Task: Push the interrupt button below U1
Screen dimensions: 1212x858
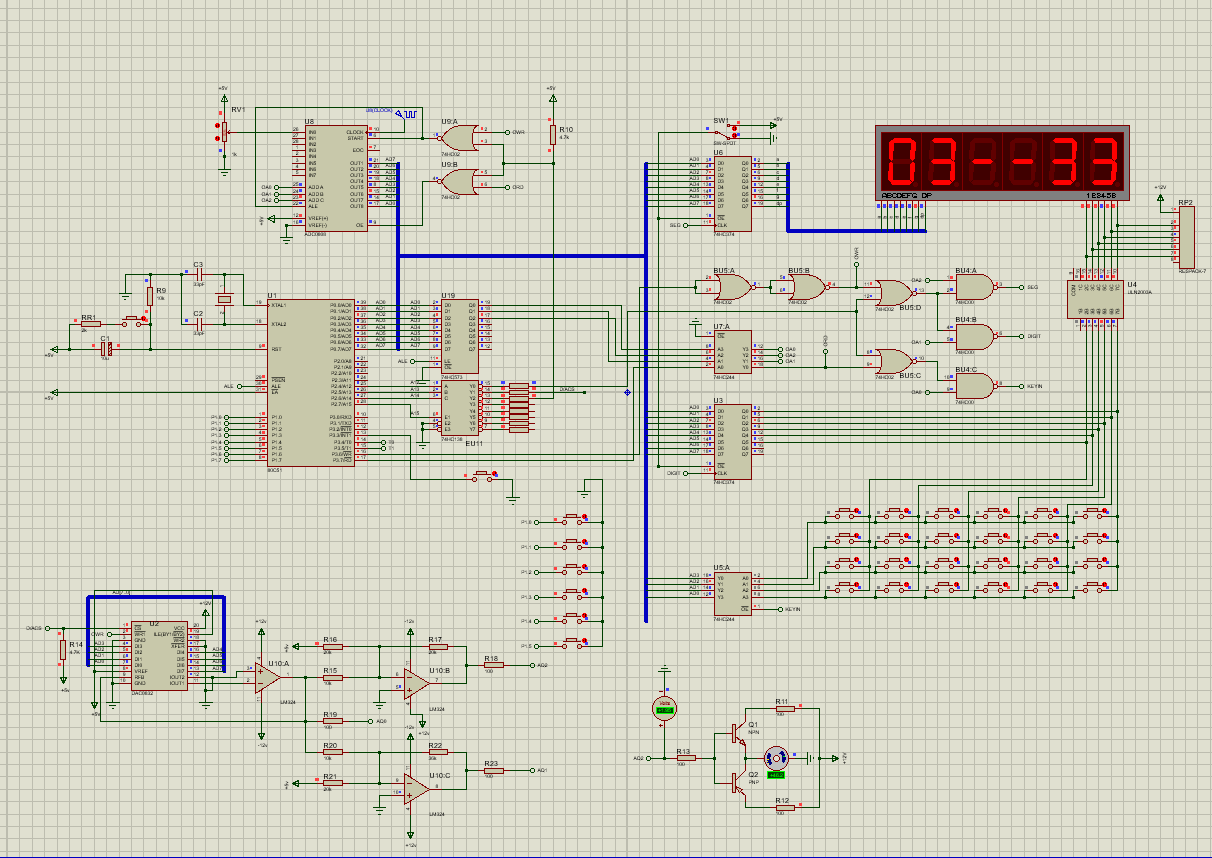Action: [484, 476]
